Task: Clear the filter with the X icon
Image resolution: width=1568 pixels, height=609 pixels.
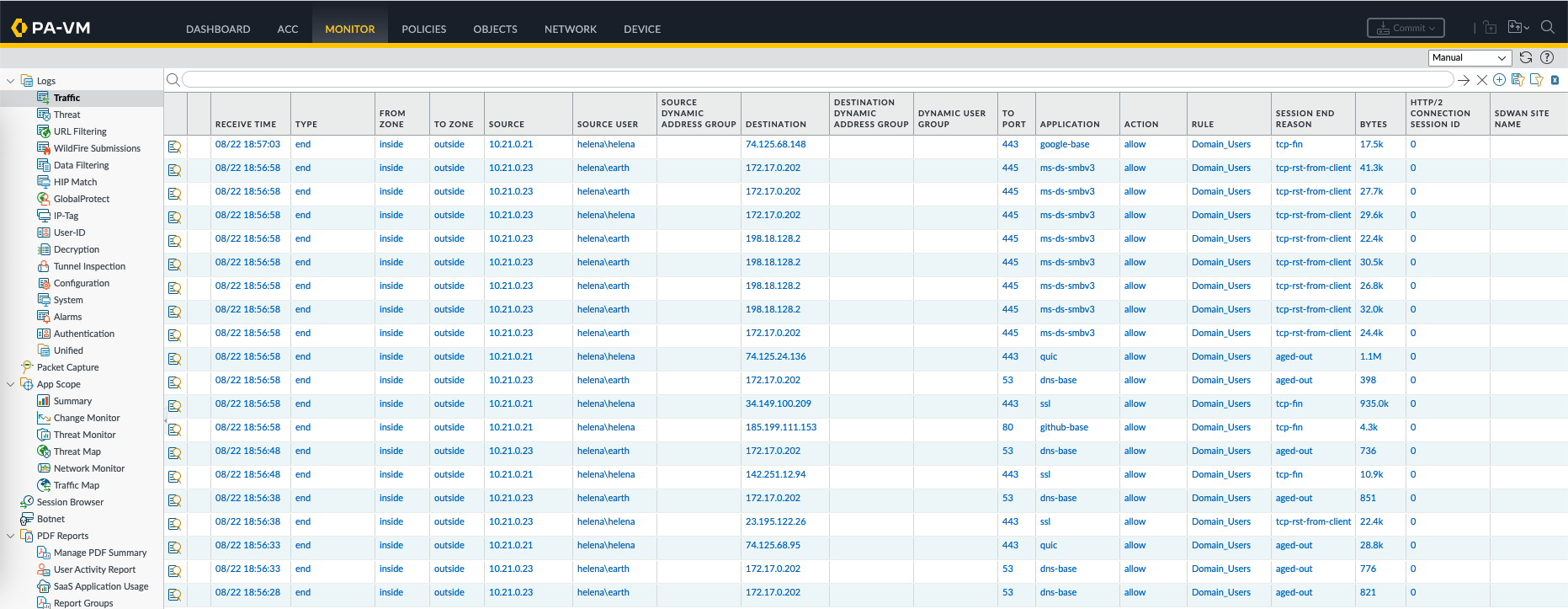Action: pos(1482,80)
